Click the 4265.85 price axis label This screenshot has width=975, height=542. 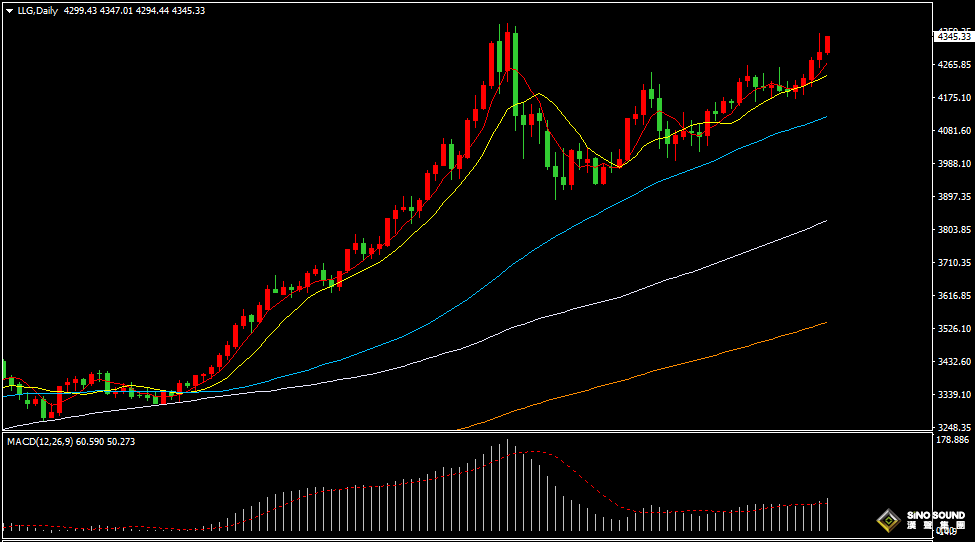click(953, 65)
